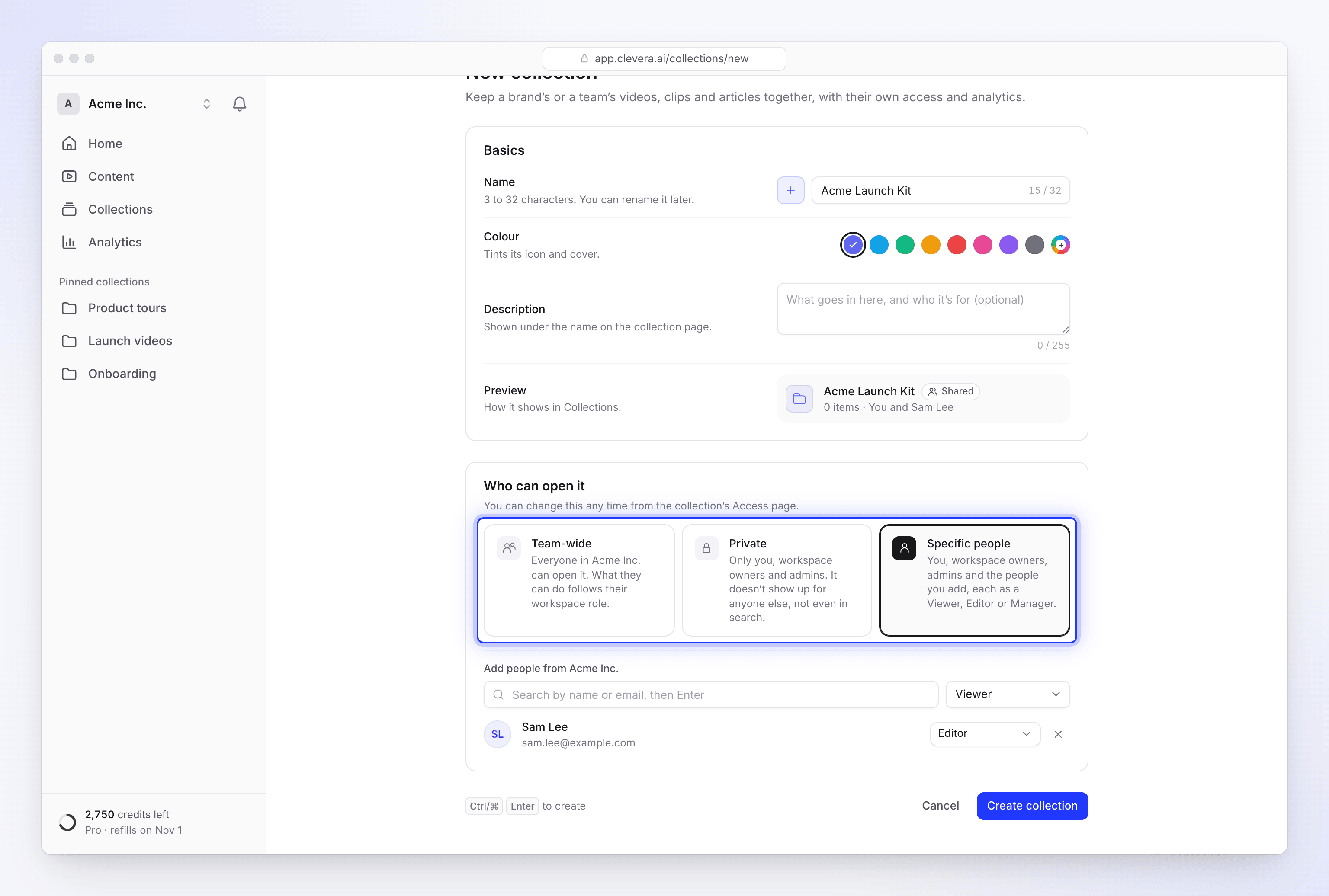This screenshot has width=1329, height=896.
Task: Select the purple colour swatch
Action: pos(1009,245)
